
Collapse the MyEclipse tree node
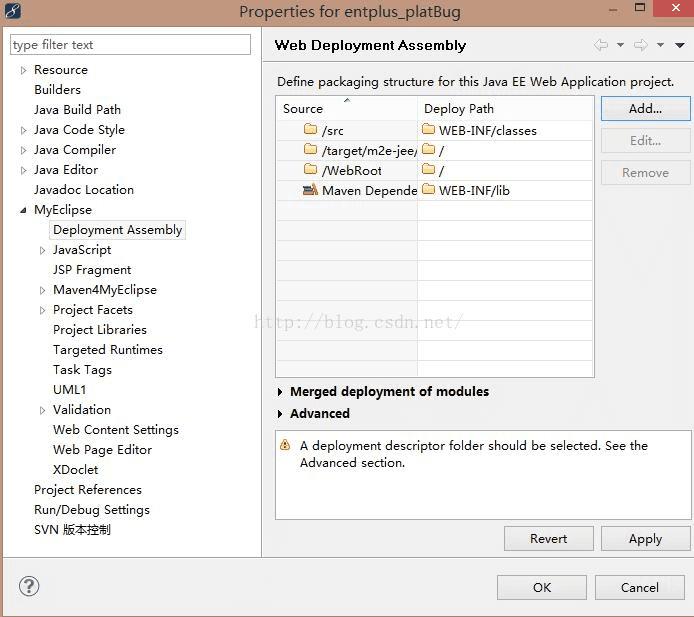pos(24,210)
